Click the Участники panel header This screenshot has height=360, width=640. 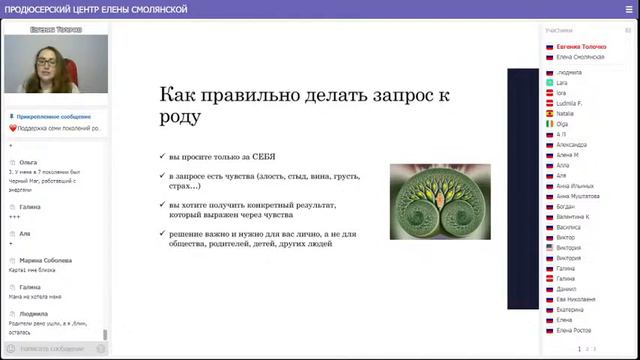point(559,30)
